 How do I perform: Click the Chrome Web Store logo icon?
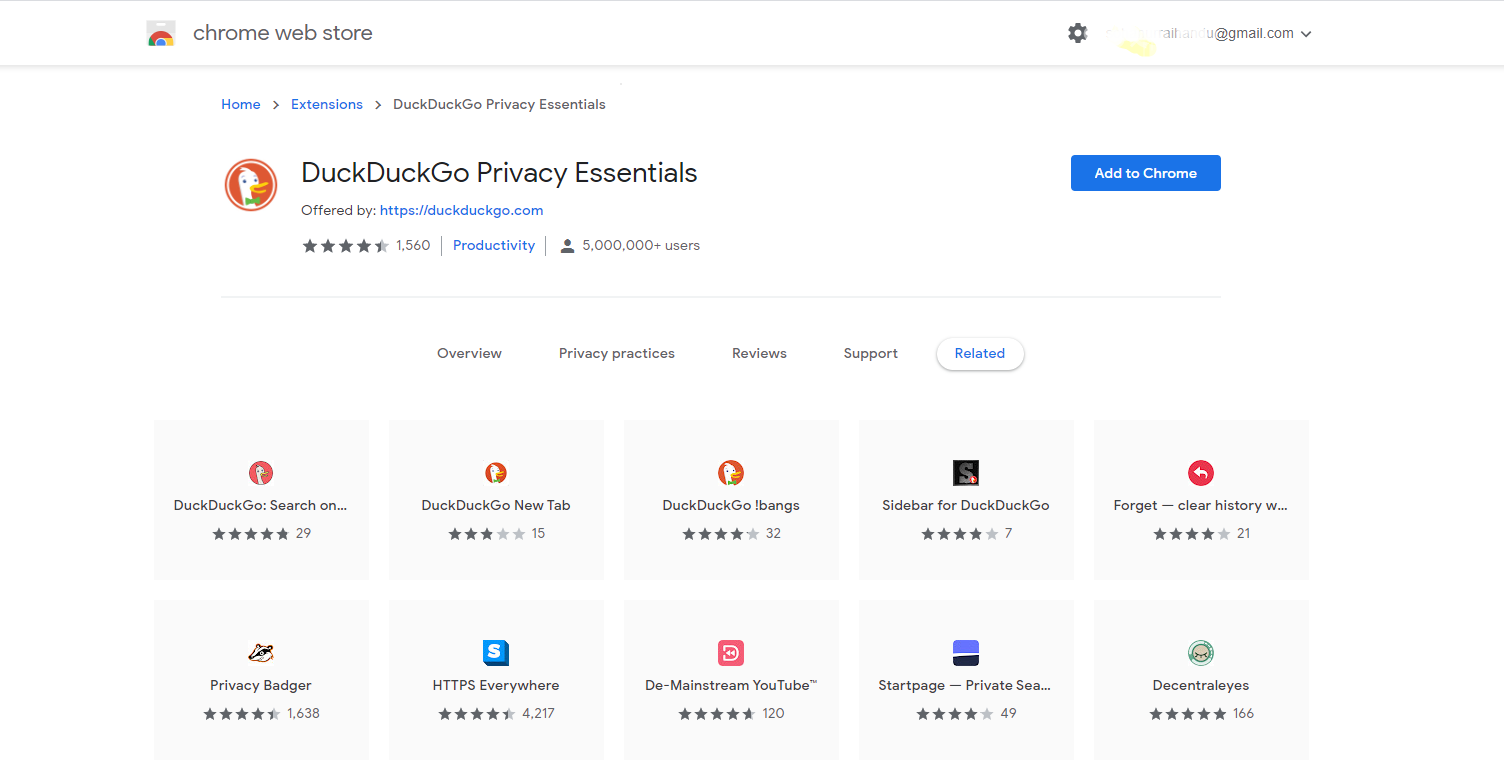(160, 33)
